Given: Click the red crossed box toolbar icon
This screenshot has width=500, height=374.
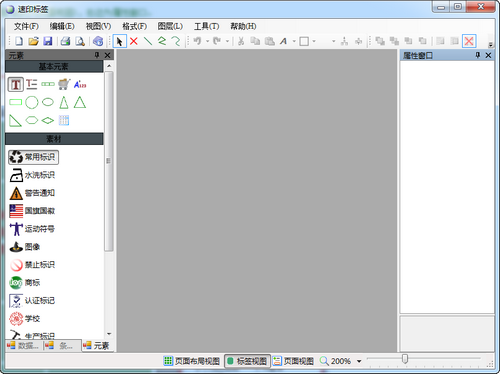Looking at the screenshot, I should pos(469,41).
